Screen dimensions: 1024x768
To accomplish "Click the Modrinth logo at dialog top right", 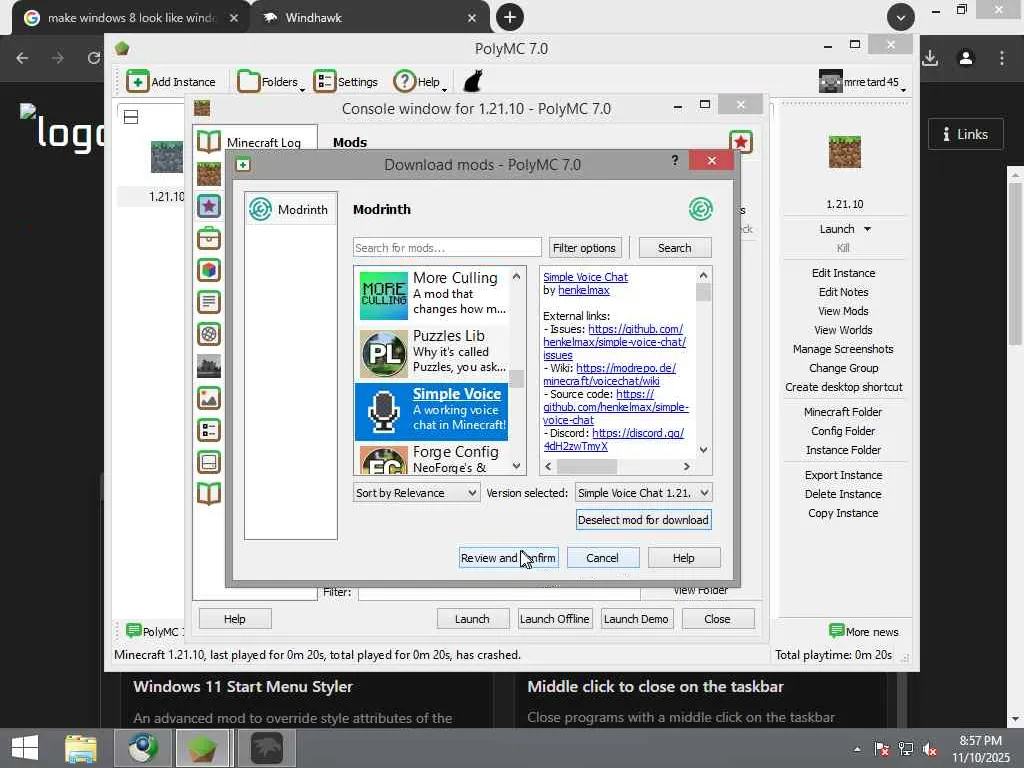I will (x=701, y=209).
